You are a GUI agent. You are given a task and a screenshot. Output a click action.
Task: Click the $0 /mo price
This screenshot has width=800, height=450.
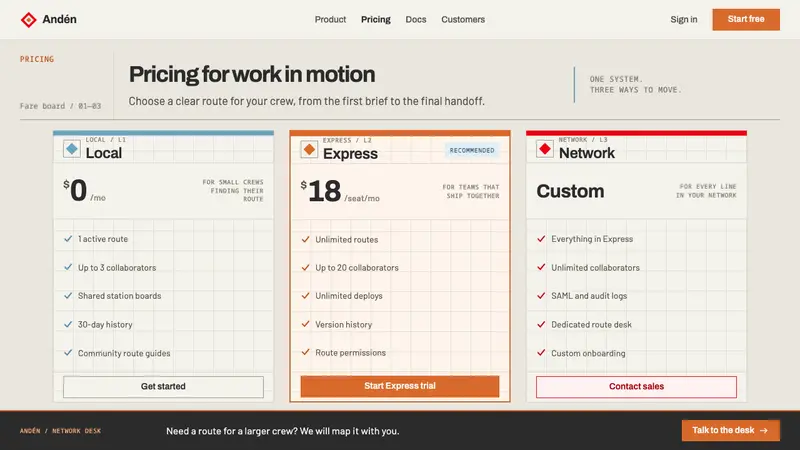point(85,191)
